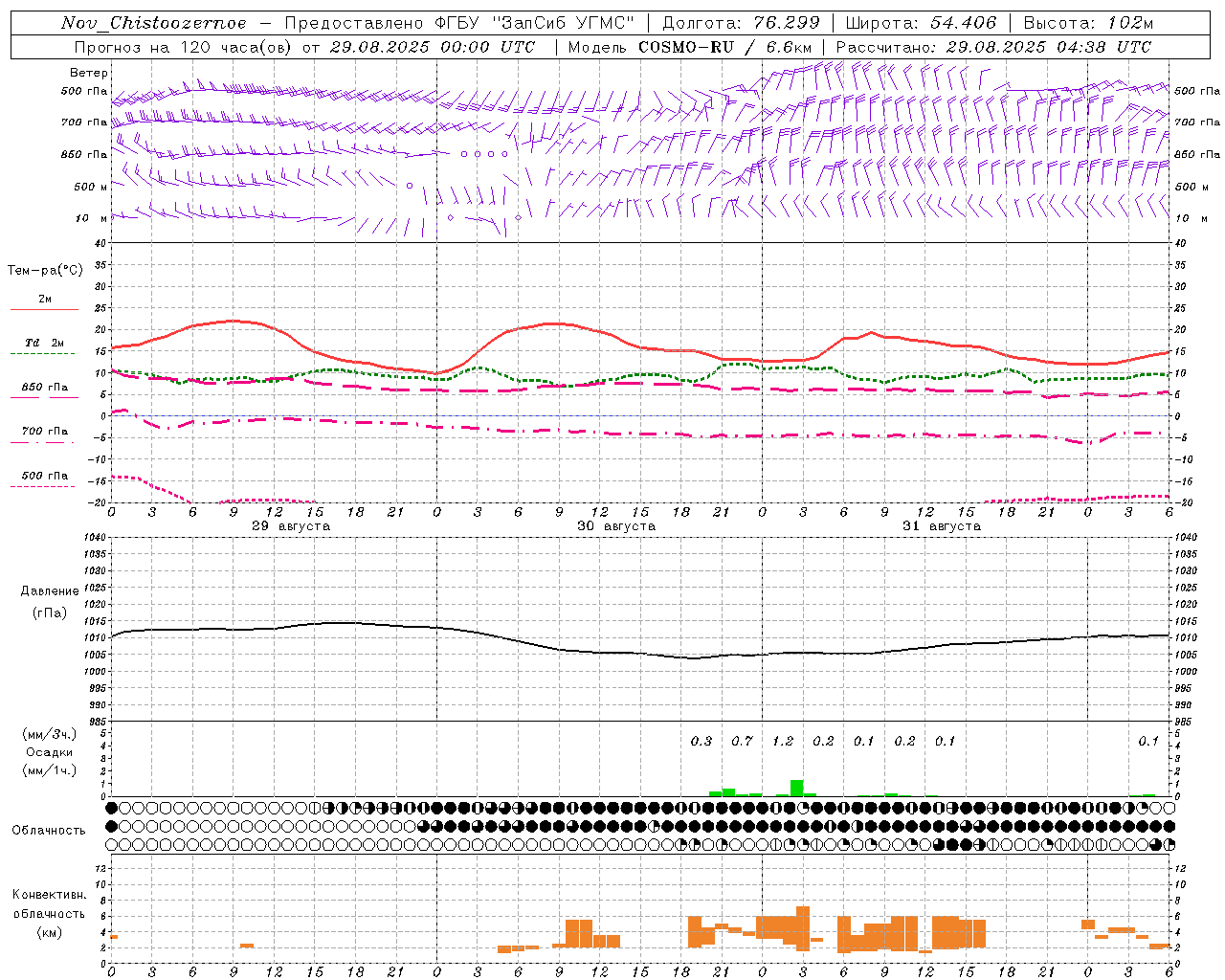
Task: Click the 'Облачность' cloudiness label
Action: [49, 831]
